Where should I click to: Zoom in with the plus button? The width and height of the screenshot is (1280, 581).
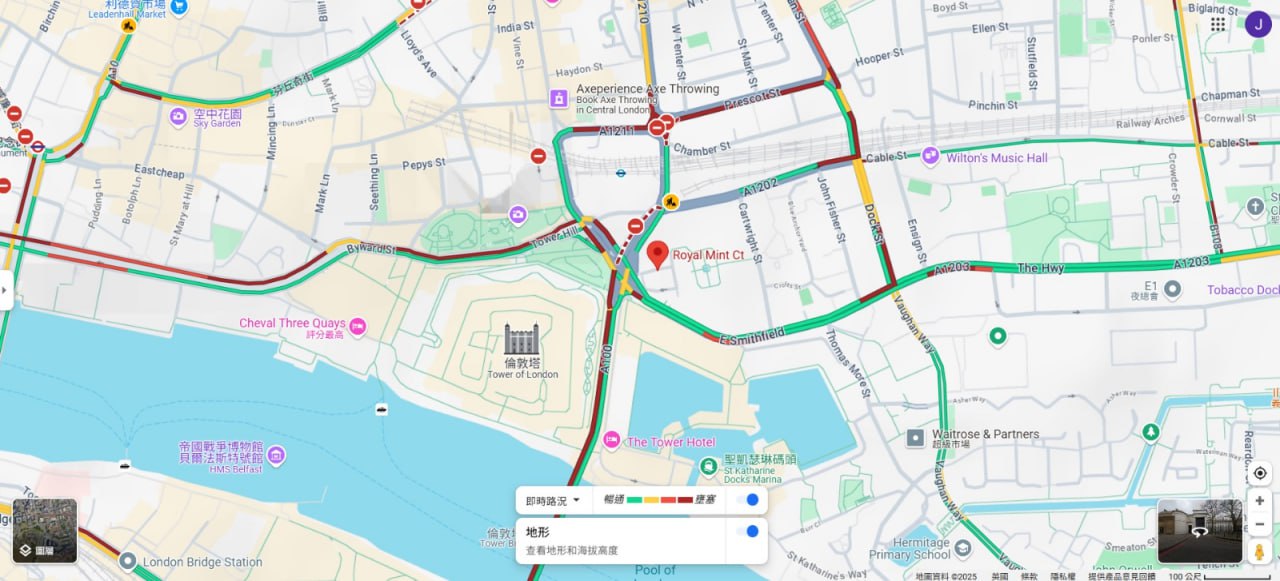pos(1259,501)
